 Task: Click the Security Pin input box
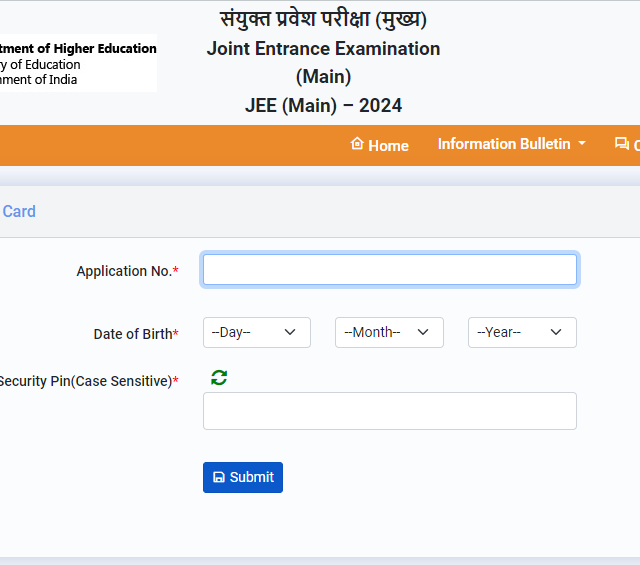pyautogui.click(x=389, y=411)
